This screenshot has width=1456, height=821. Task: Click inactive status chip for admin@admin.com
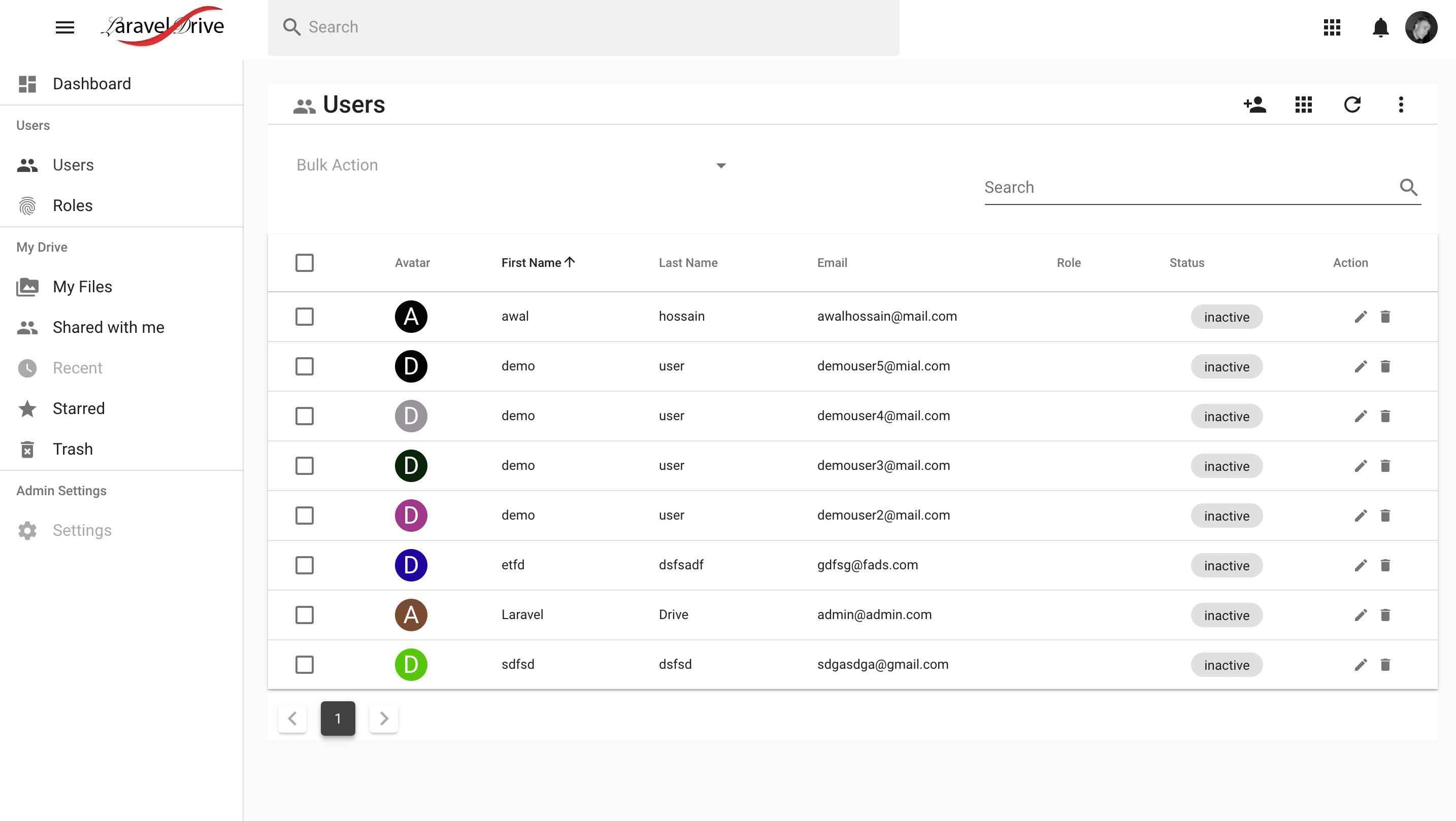(x=1227, y=615)
